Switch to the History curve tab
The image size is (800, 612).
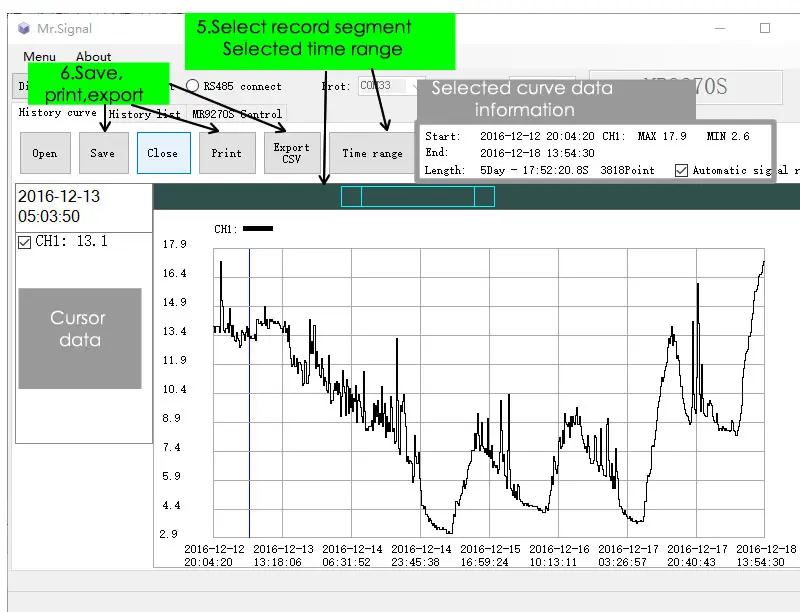[x=58, y=112]
